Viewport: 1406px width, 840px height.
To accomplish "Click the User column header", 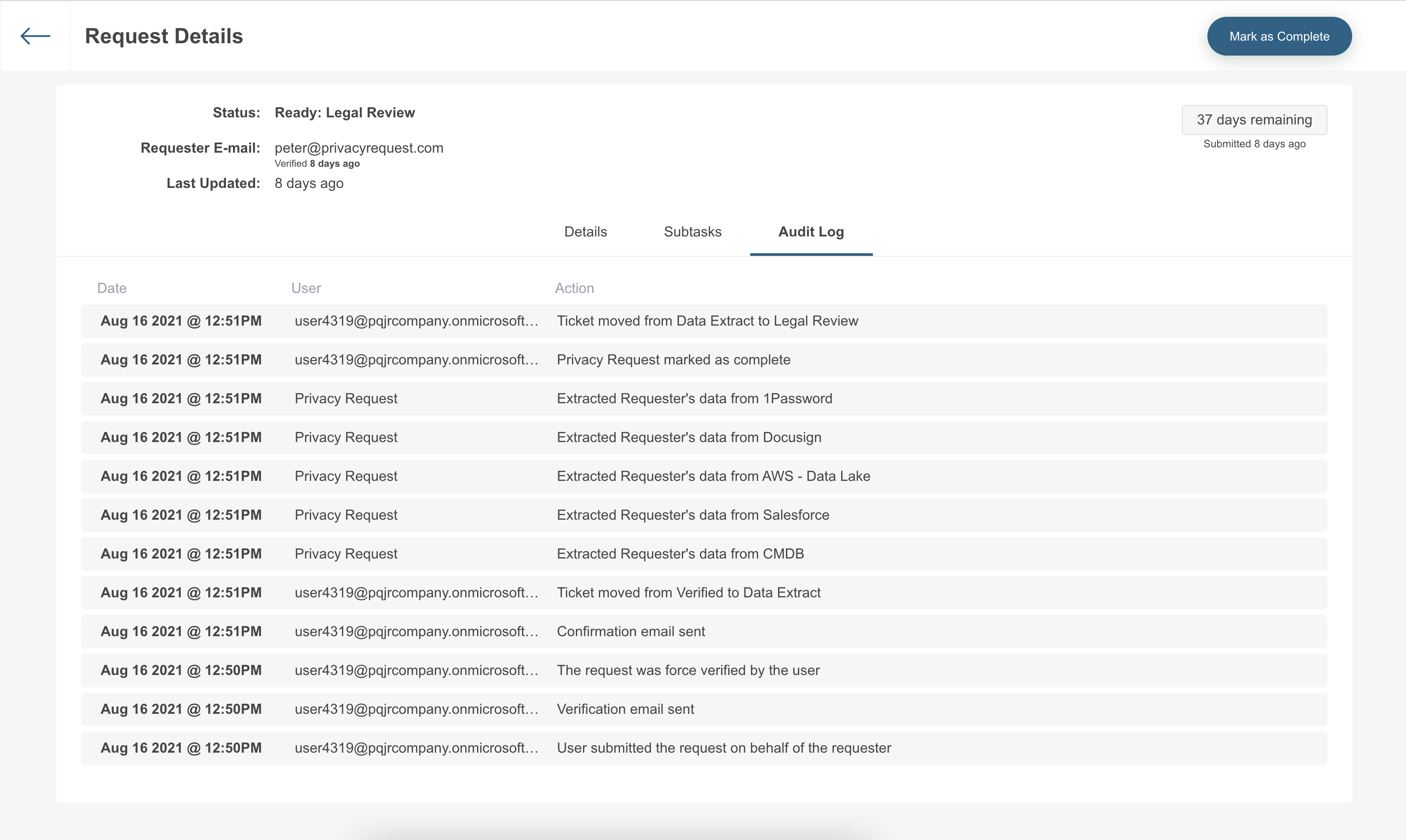I will point(306,288).
